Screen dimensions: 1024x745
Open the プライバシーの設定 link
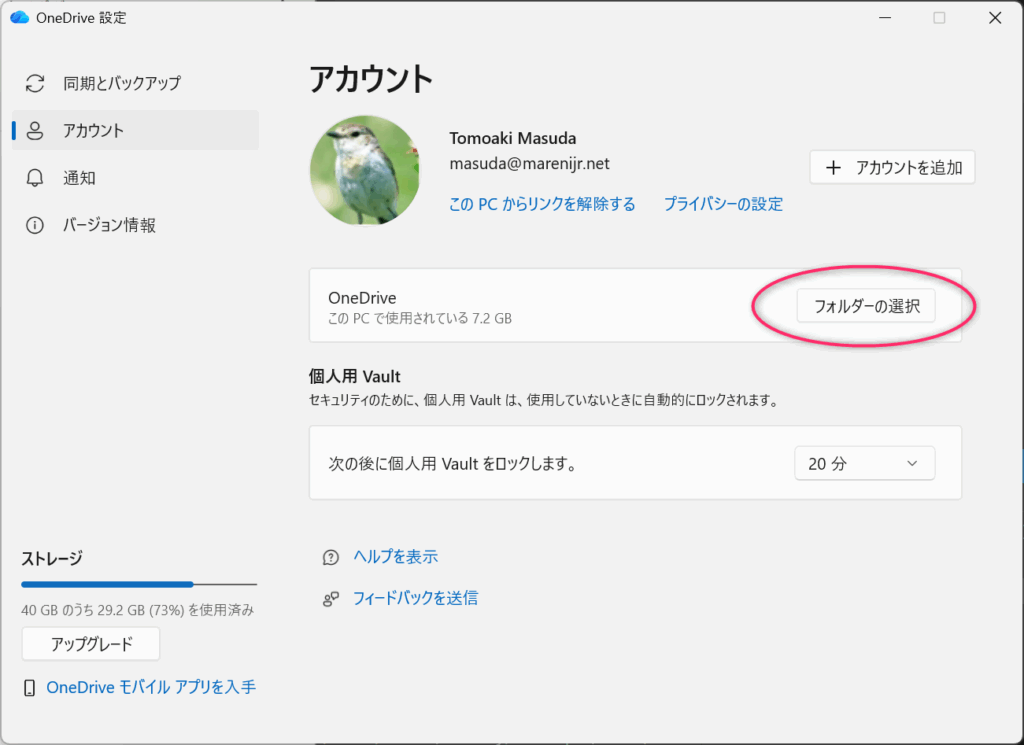tap(723, 204)
